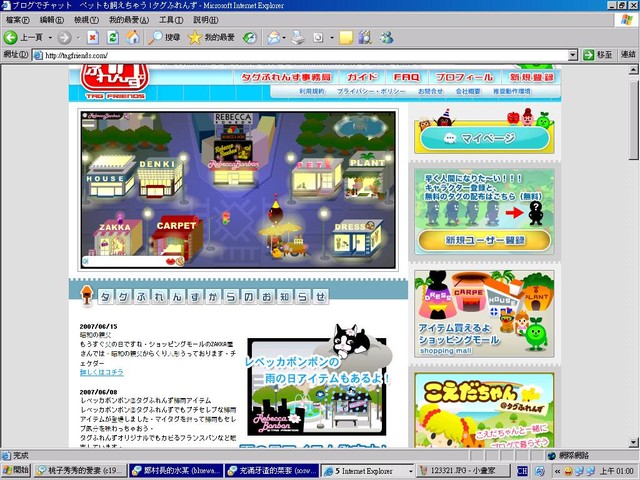This screenshot has width=640, height=480.
Task: Click the shopping mall banner
Action: tap(484, 313)
